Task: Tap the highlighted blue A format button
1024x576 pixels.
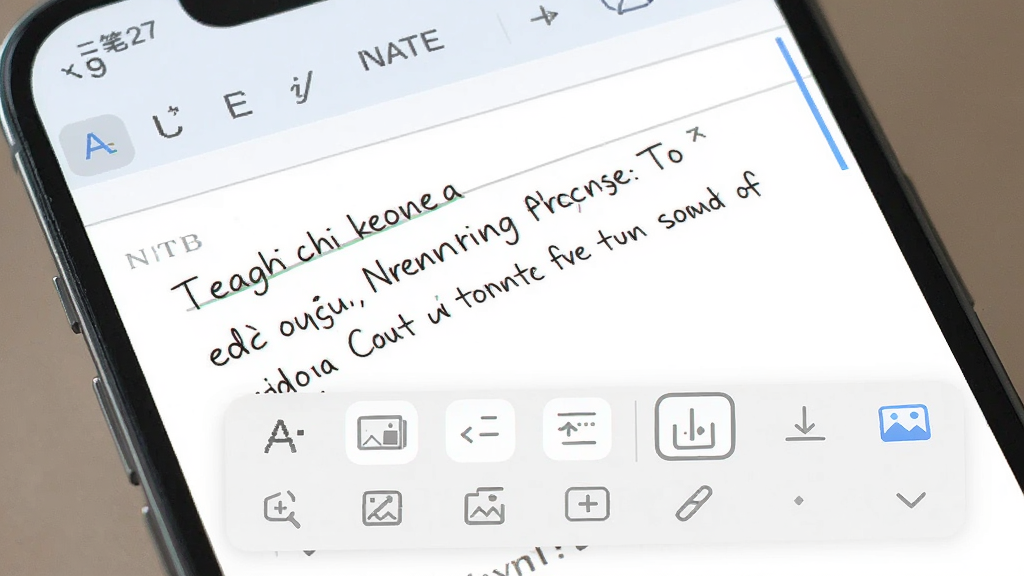Action: (97, 146)
